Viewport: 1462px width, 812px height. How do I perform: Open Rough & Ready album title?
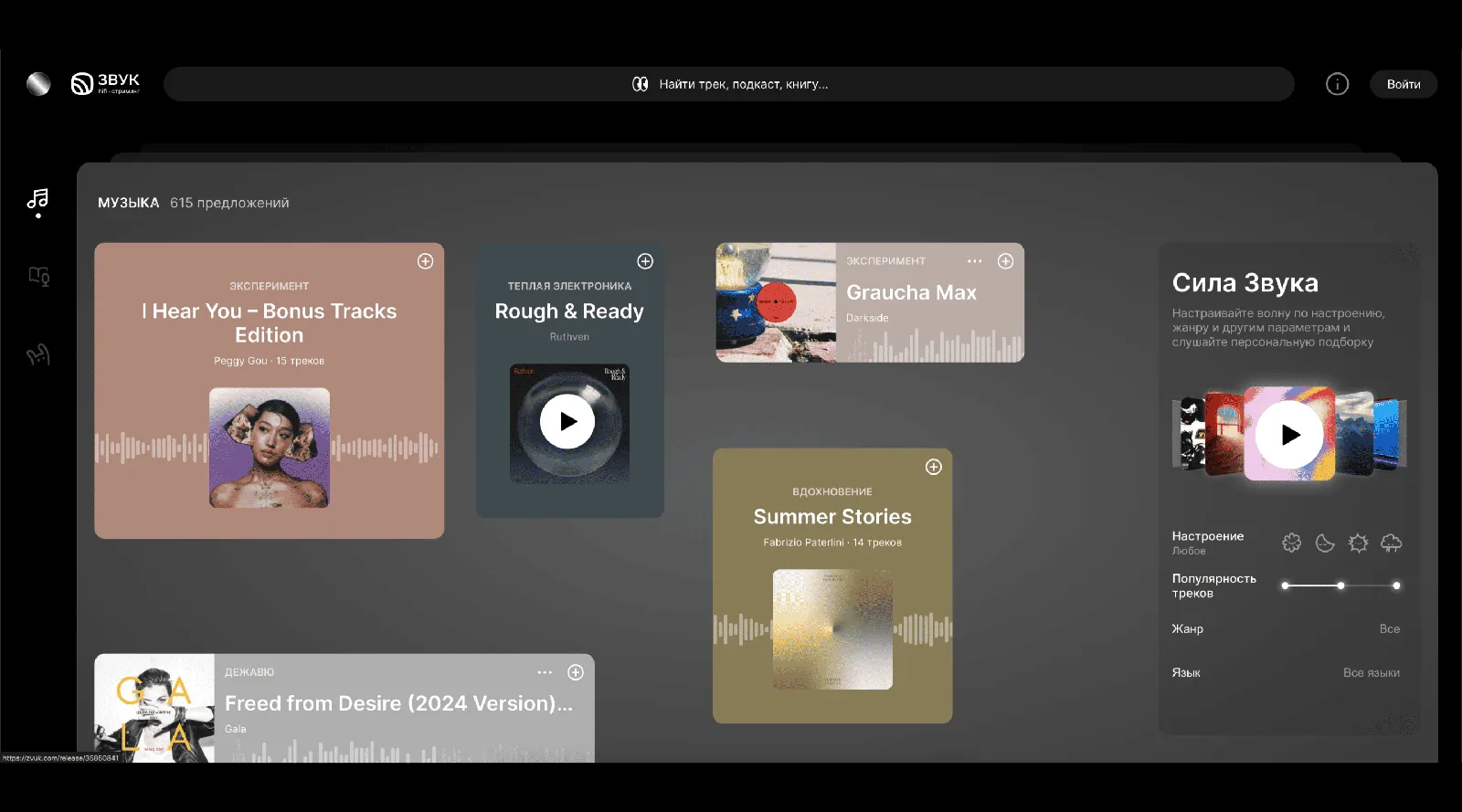[569, 311]
